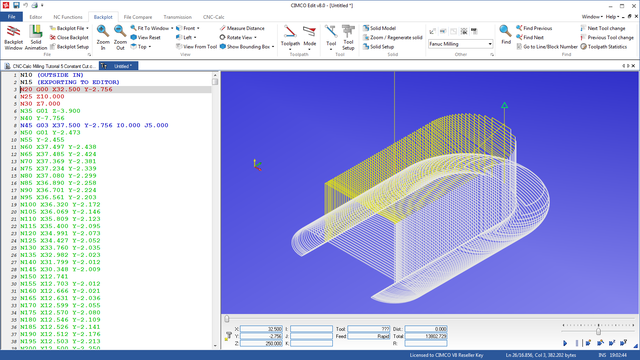Open the Tool Setup dialog
Screen dimensions: 640x360
coord(348,37)
